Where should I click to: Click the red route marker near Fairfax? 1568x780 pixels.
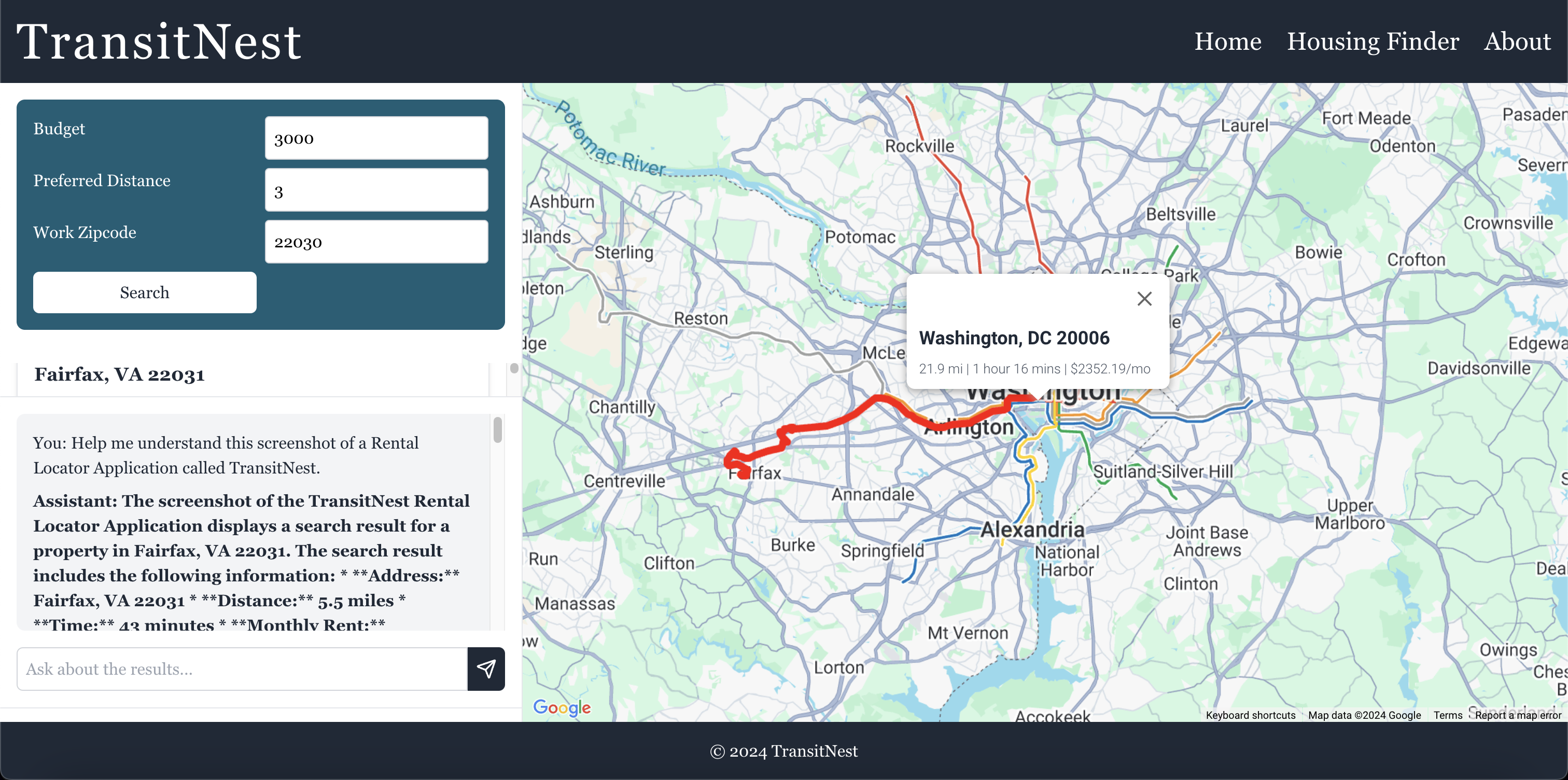[x=744, y=473]
